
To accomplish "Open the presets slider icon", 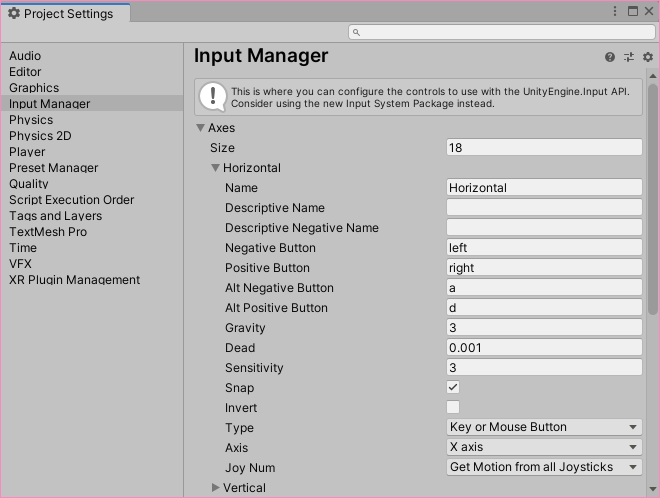I will (x=629, y=57).
